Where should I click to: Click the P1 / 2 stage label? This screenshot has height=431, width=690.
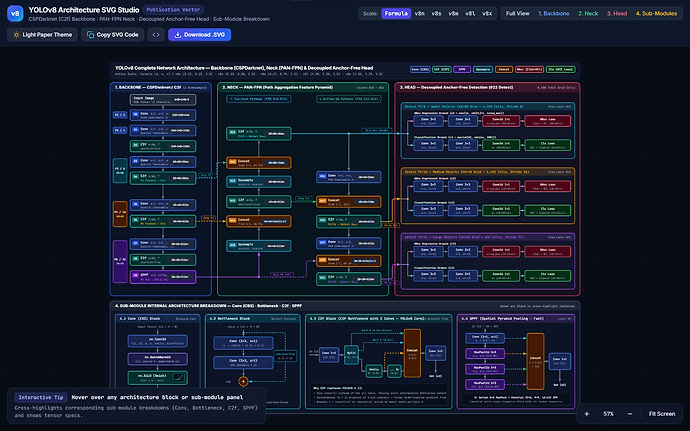coord(120,115)
